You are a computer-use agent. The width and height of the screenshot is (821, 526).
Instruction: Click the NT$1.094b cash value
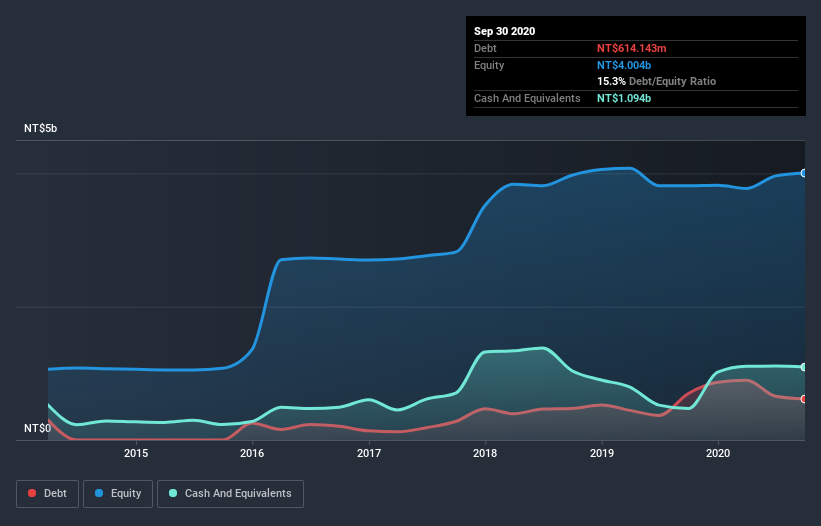pos(624,98)
